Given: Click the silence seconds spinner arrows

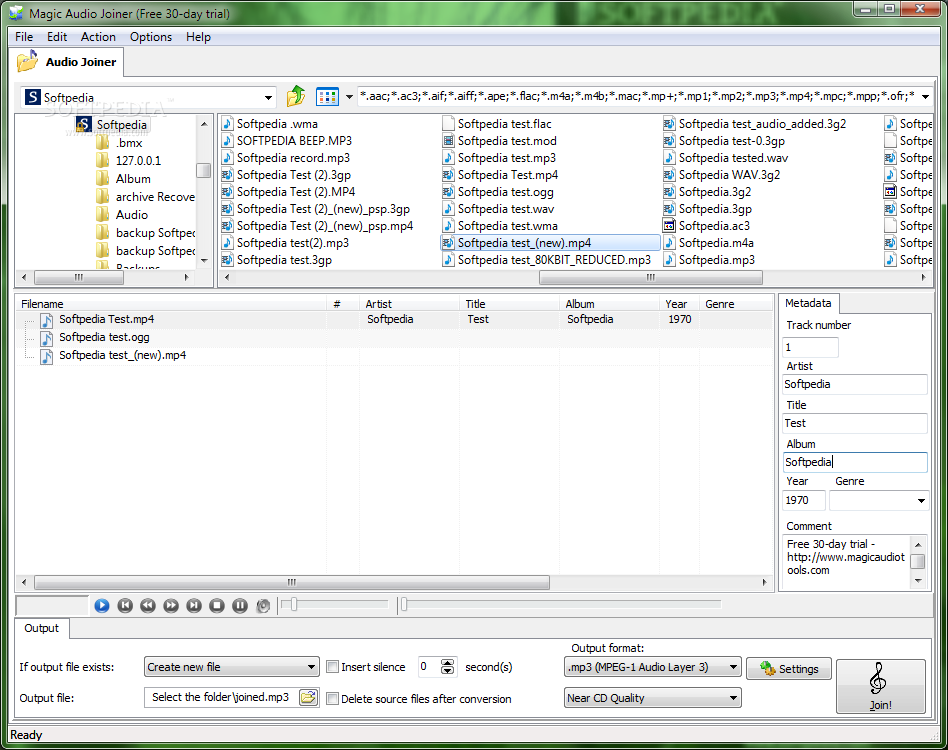Looking at the screenshot, I should pos(447,667).
